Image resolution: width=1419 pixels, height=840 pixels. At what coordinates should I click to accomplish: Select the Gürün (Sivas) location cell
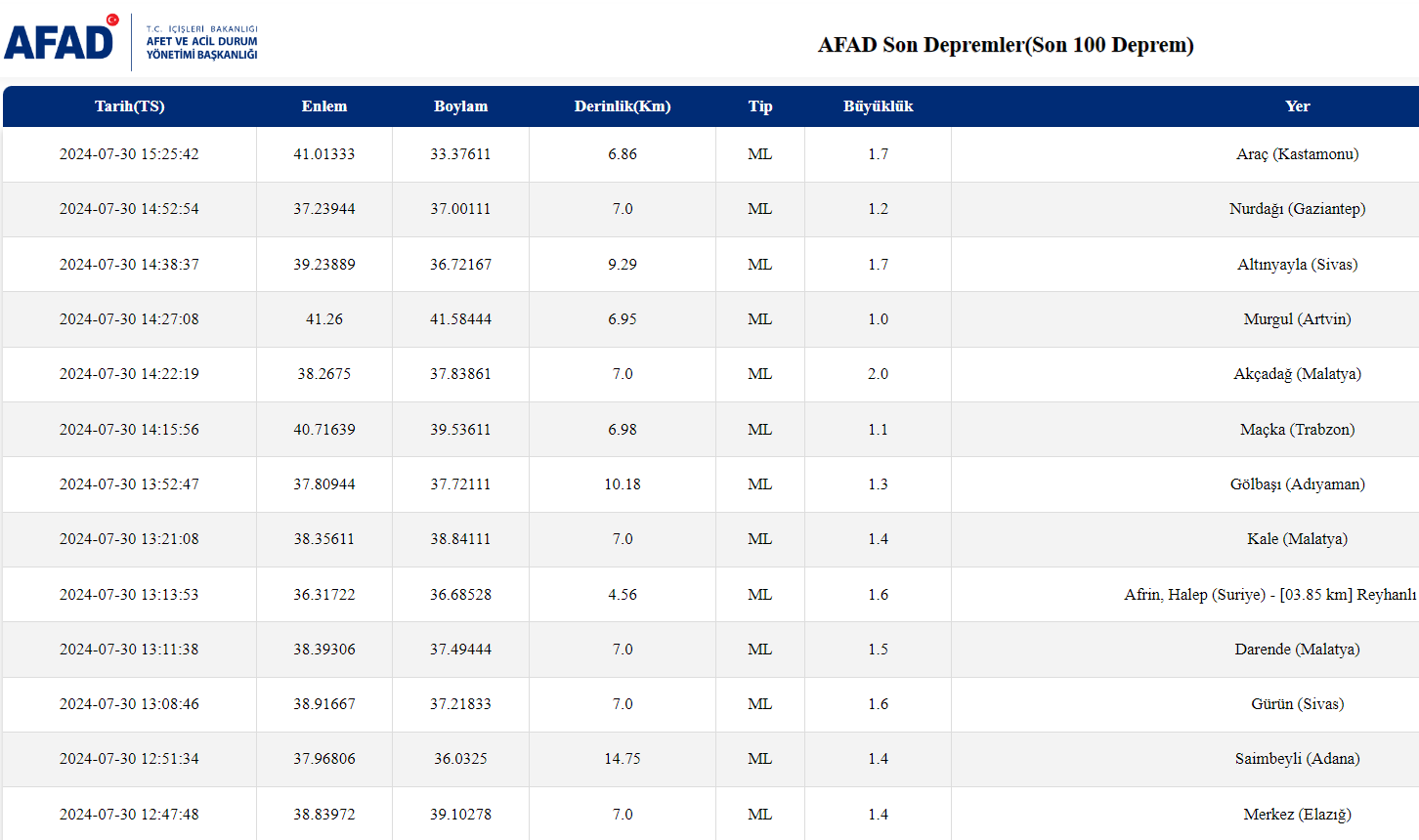tap(1298, 704)
